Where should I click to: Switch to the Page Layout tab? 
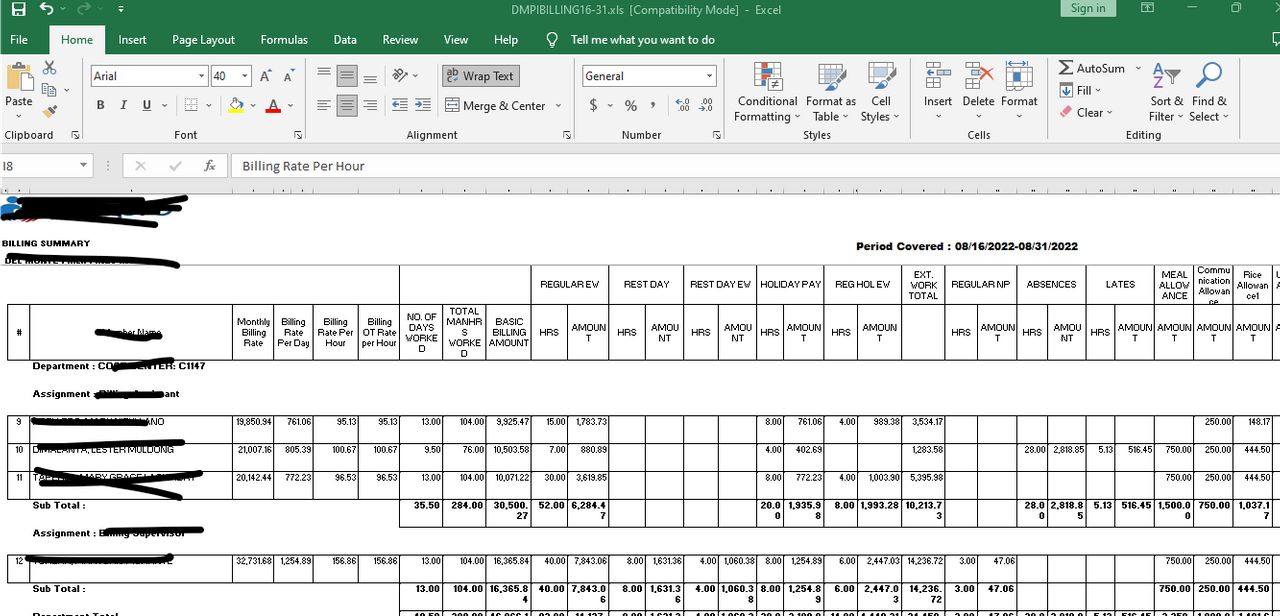(x=203, y=40)
